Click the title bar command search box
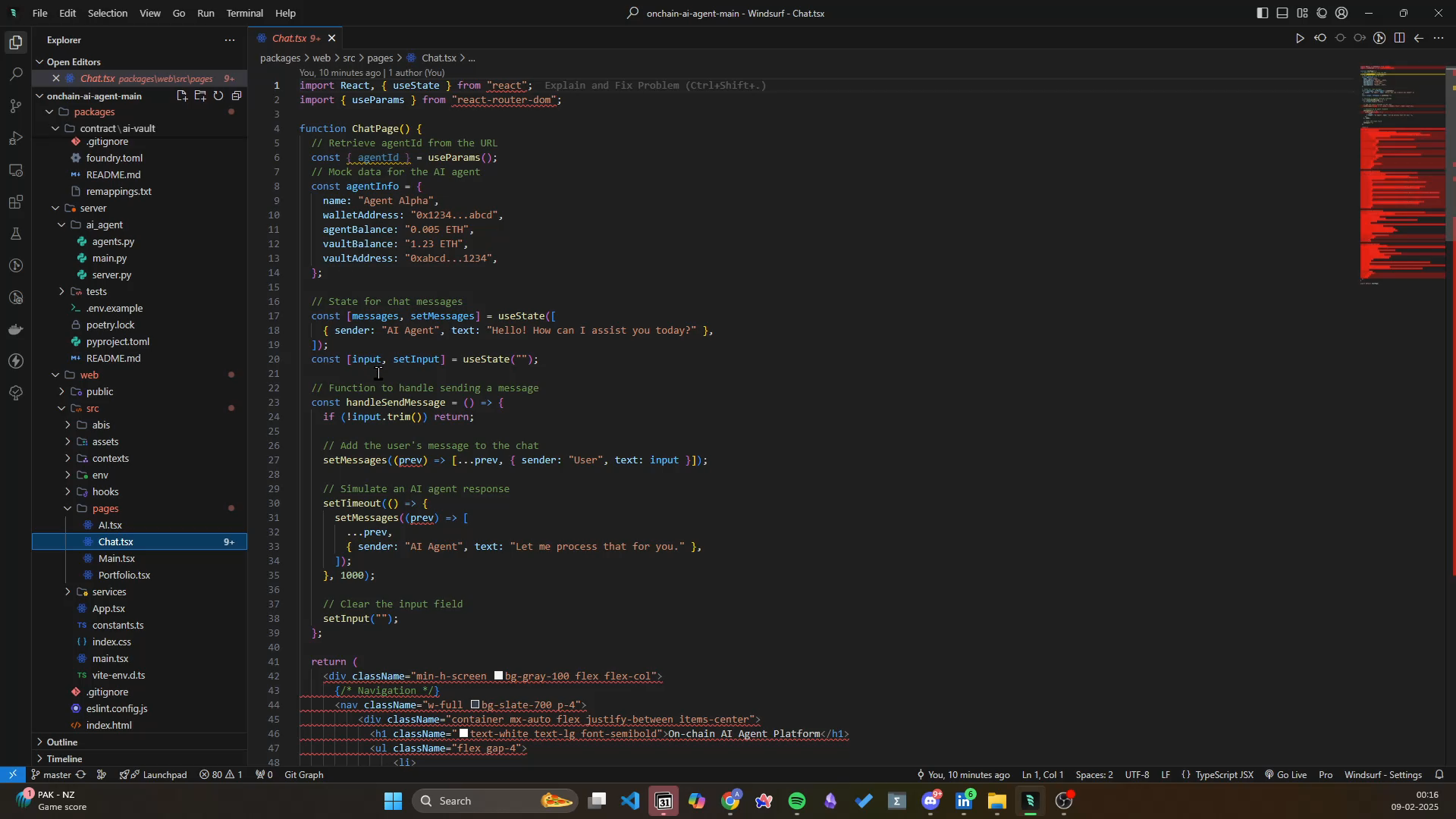Image resolution: width=1456 pixels, height=819 pixels. pos(726,13)
